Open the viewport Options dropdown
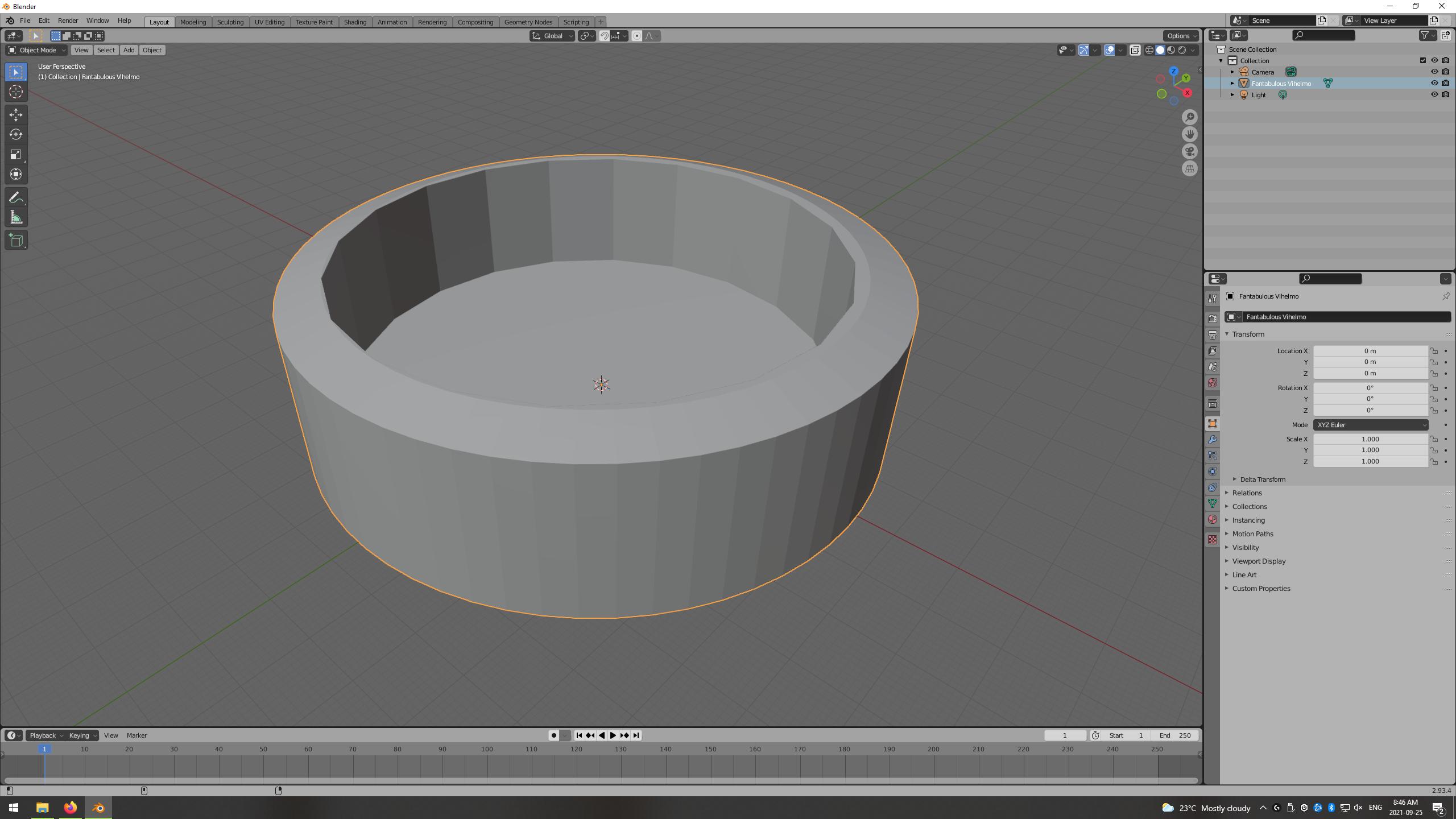 pyautogui.click(x=1181, y=36)
